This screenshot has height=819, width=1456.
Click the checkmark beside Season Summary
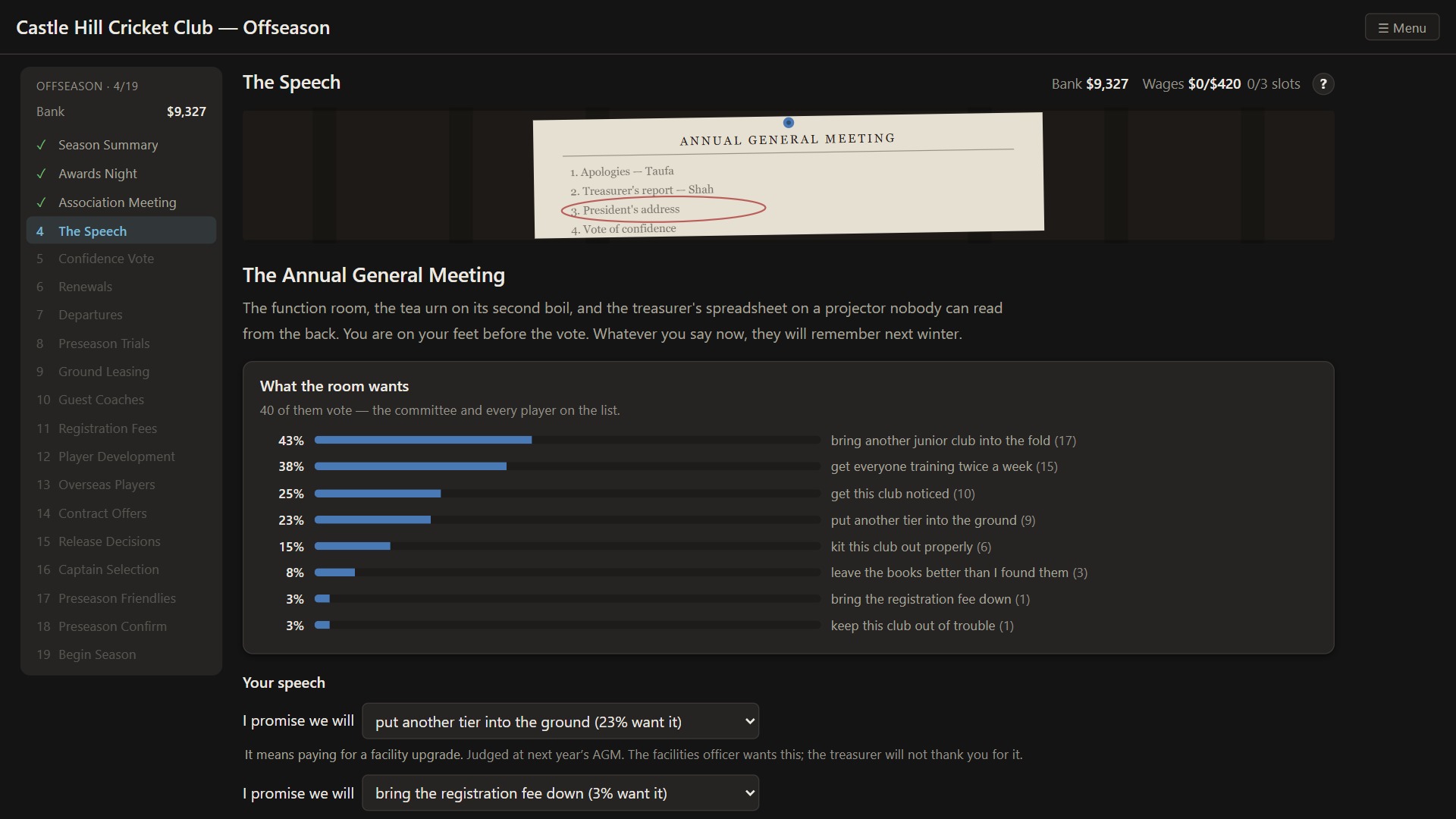[x=42, y=145]
